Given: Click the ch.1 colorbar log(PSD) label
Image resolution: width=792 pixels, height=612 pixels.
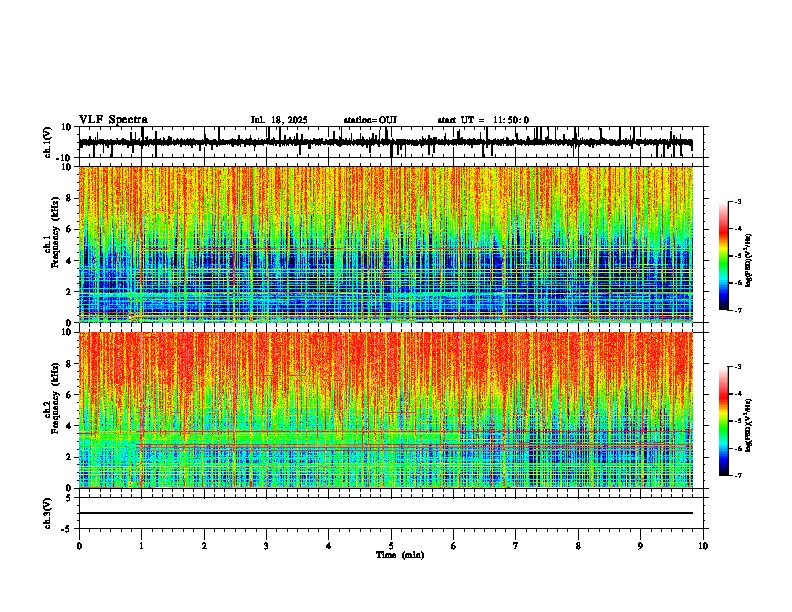Looking at the screenshot, I should pyautogui.click(x=749, y=260).
